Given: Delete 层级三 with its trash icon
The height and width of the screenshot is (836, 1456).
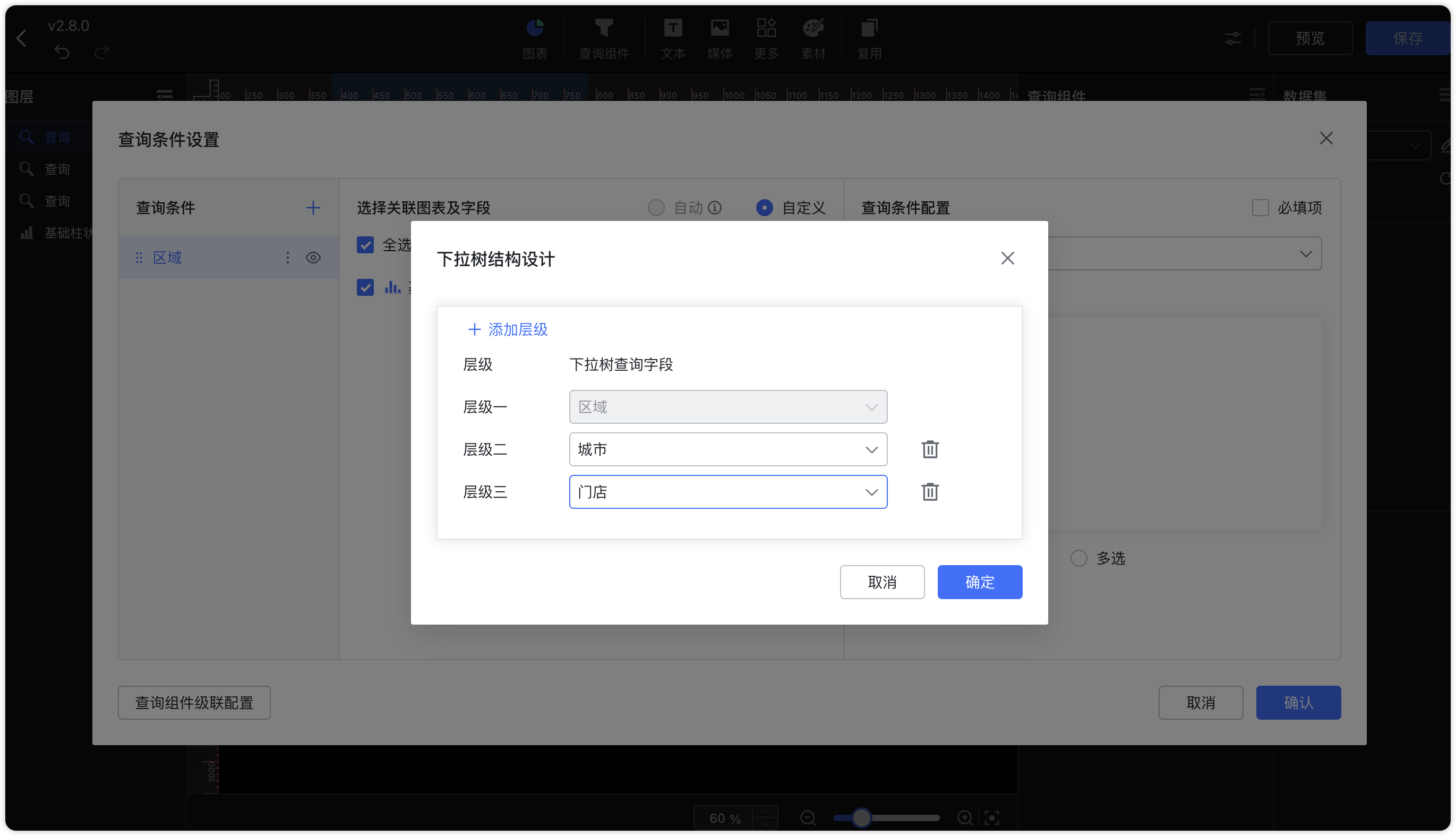Looking at the screenshot, I should (x=930, y=492).
